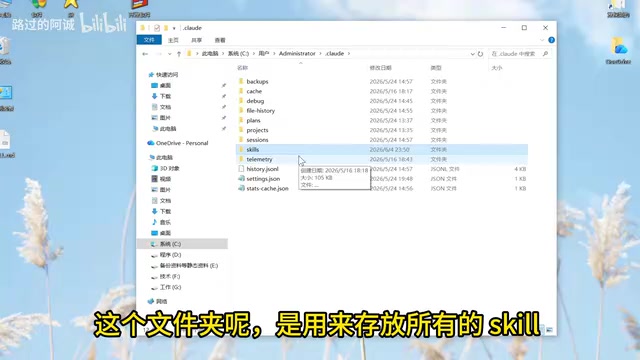Screen dimensions: 640x360
Task: Expand the ribbon with the chevron
Action: (542, 40)
